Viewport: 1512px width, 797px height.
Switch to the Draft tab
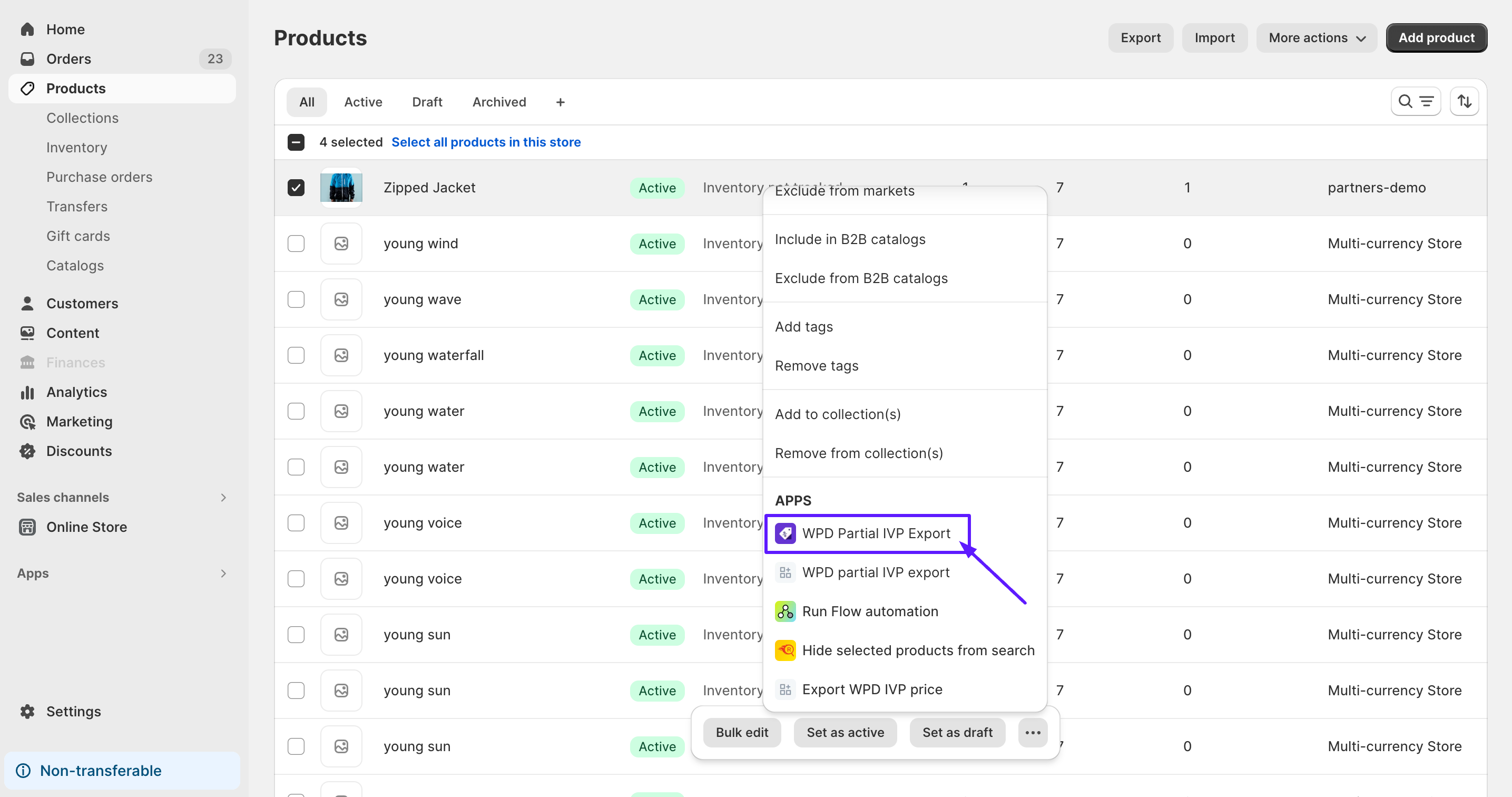pos(427,102)
